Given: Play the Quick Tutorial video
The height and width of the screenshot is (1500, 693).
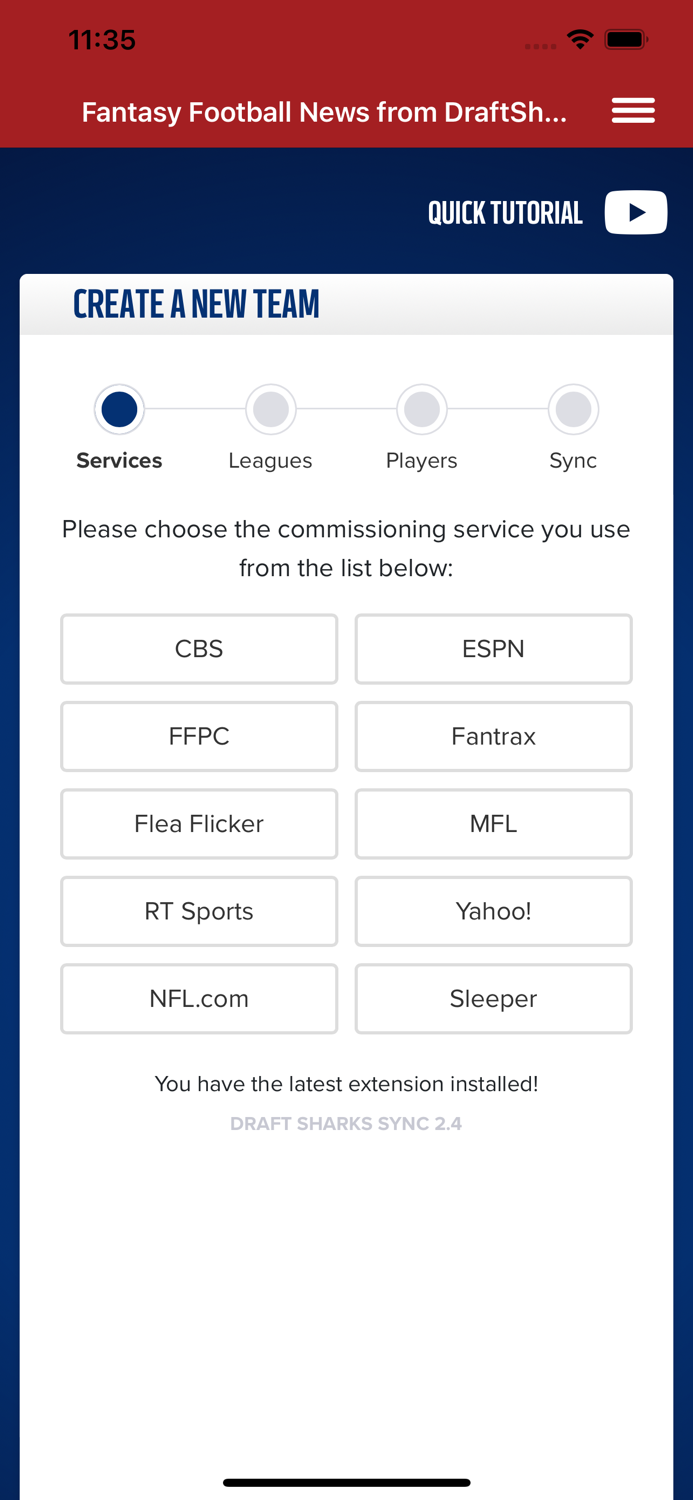Looking at the screenshot, I should 636,212.
